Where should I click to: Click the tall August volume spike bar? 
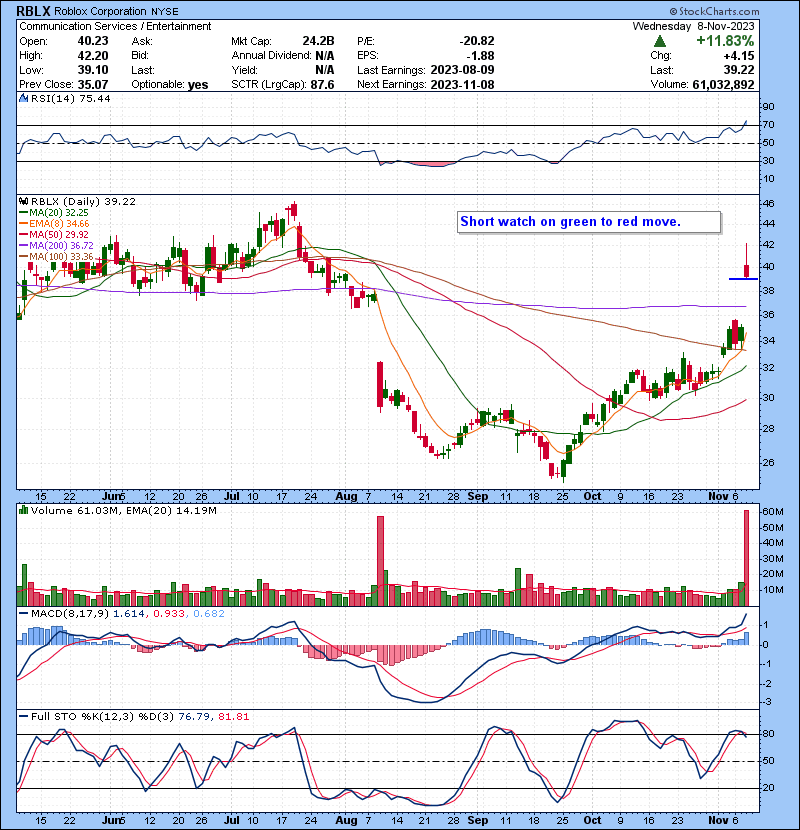(x=380, y=561)
